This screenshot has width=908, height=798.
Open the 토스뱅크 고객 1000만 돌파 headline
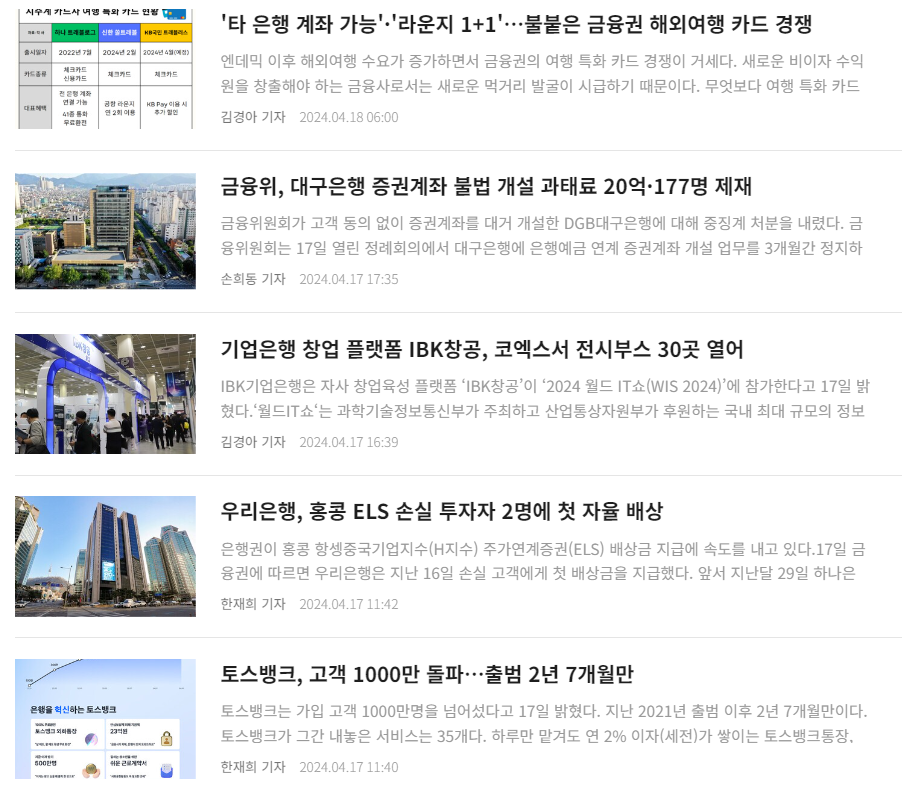click(x=427, y=674)
